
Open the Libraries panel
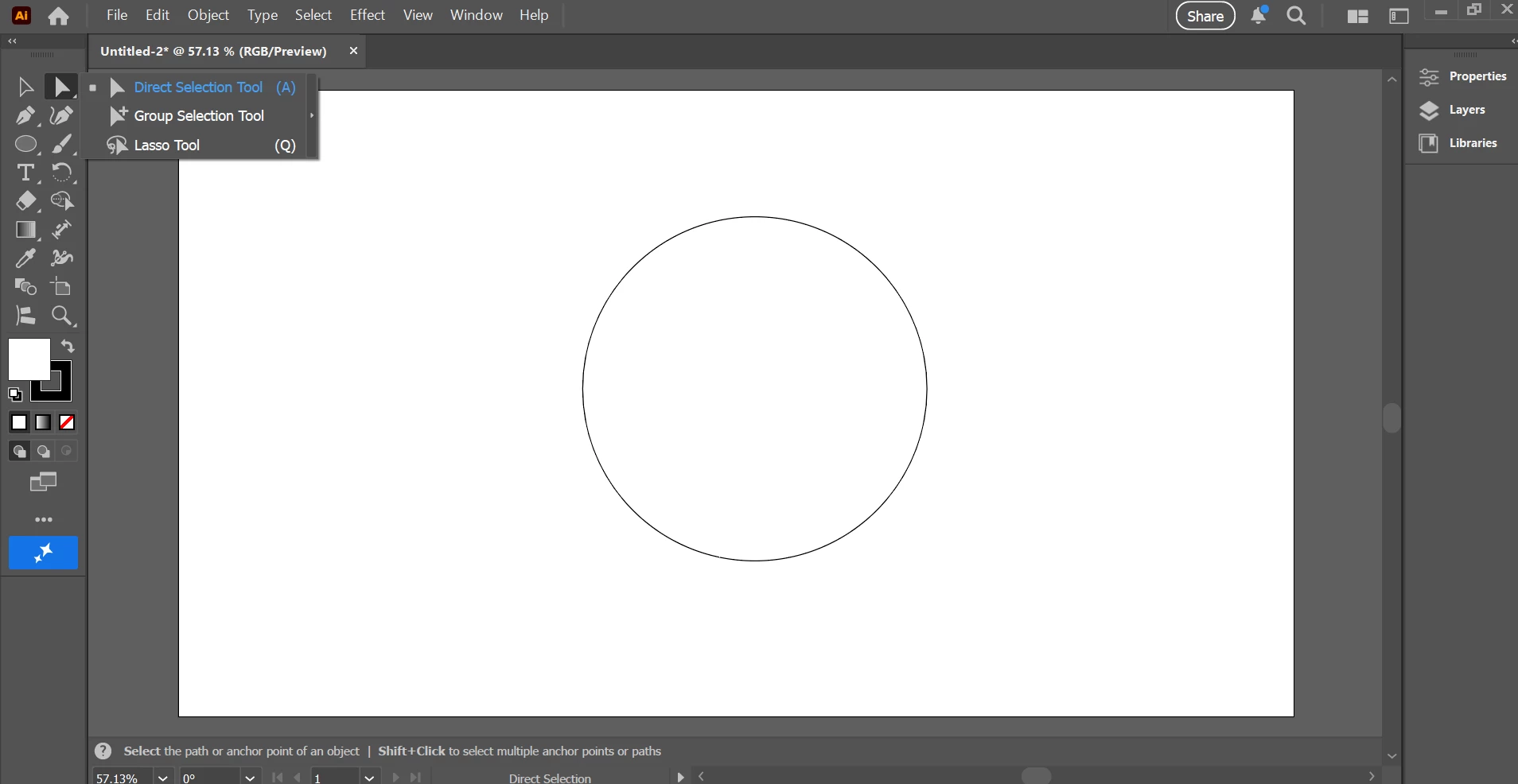[1458, 143]
